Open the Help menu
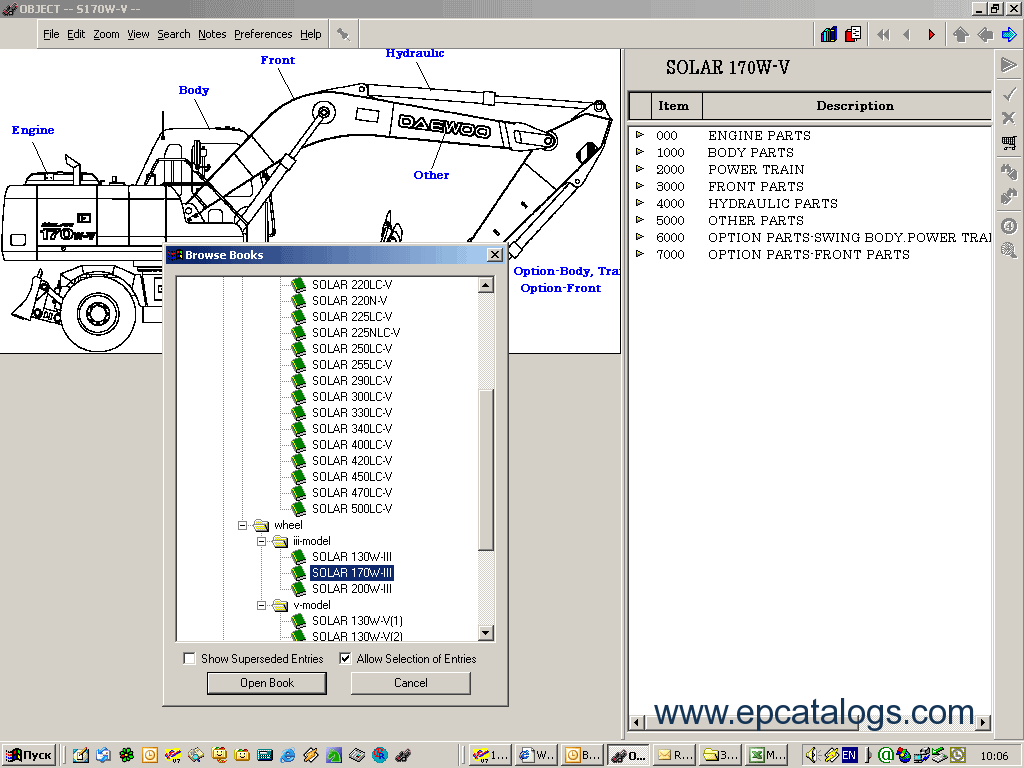Image resolution: width=1024 pixels, height=768 pixels. (310, 34)
